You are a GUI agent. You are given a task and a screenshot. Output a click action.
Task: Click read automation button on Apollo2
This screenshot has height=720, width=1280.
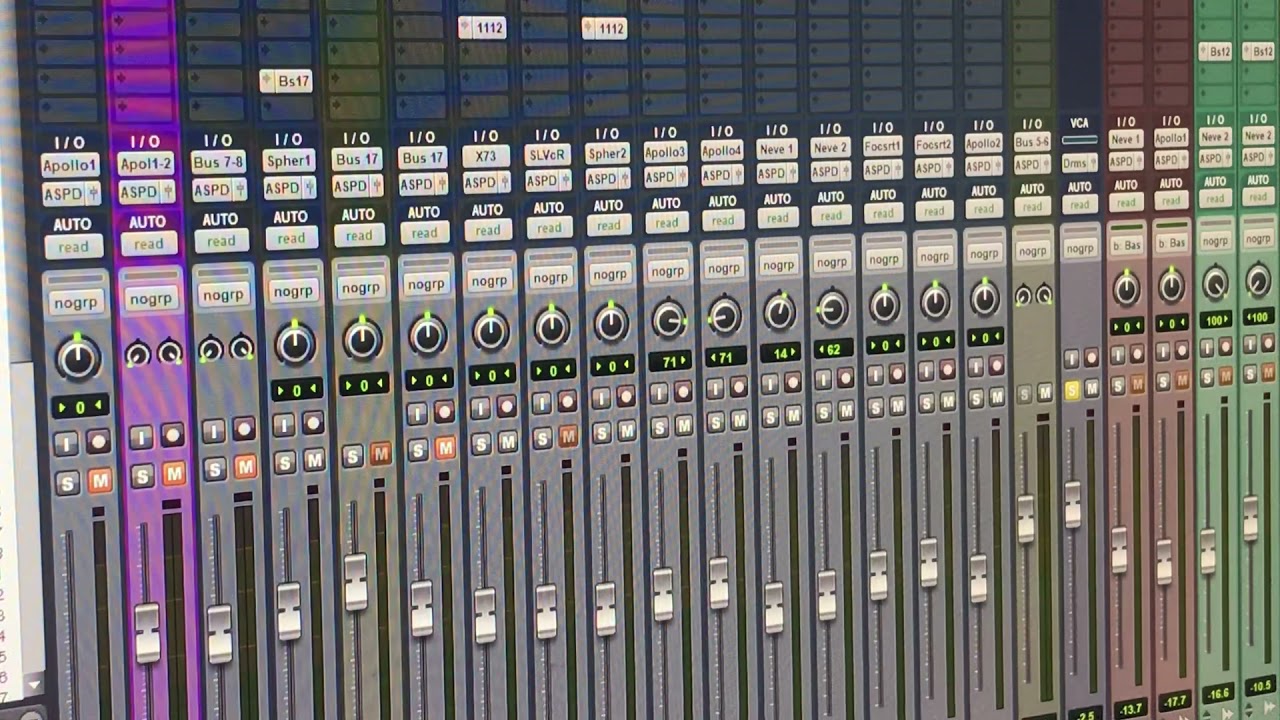pos(984,211)
